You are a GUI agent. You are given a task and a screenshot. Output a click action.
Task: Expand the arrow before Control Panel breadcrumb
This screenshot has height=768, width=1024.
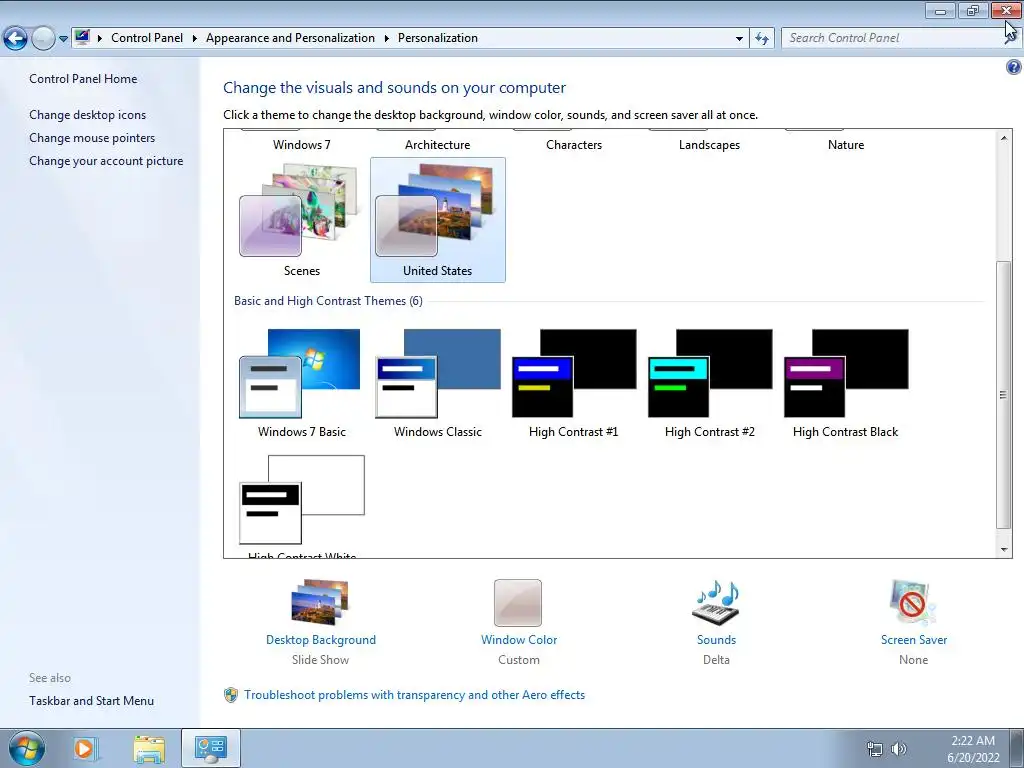(100, 39)
